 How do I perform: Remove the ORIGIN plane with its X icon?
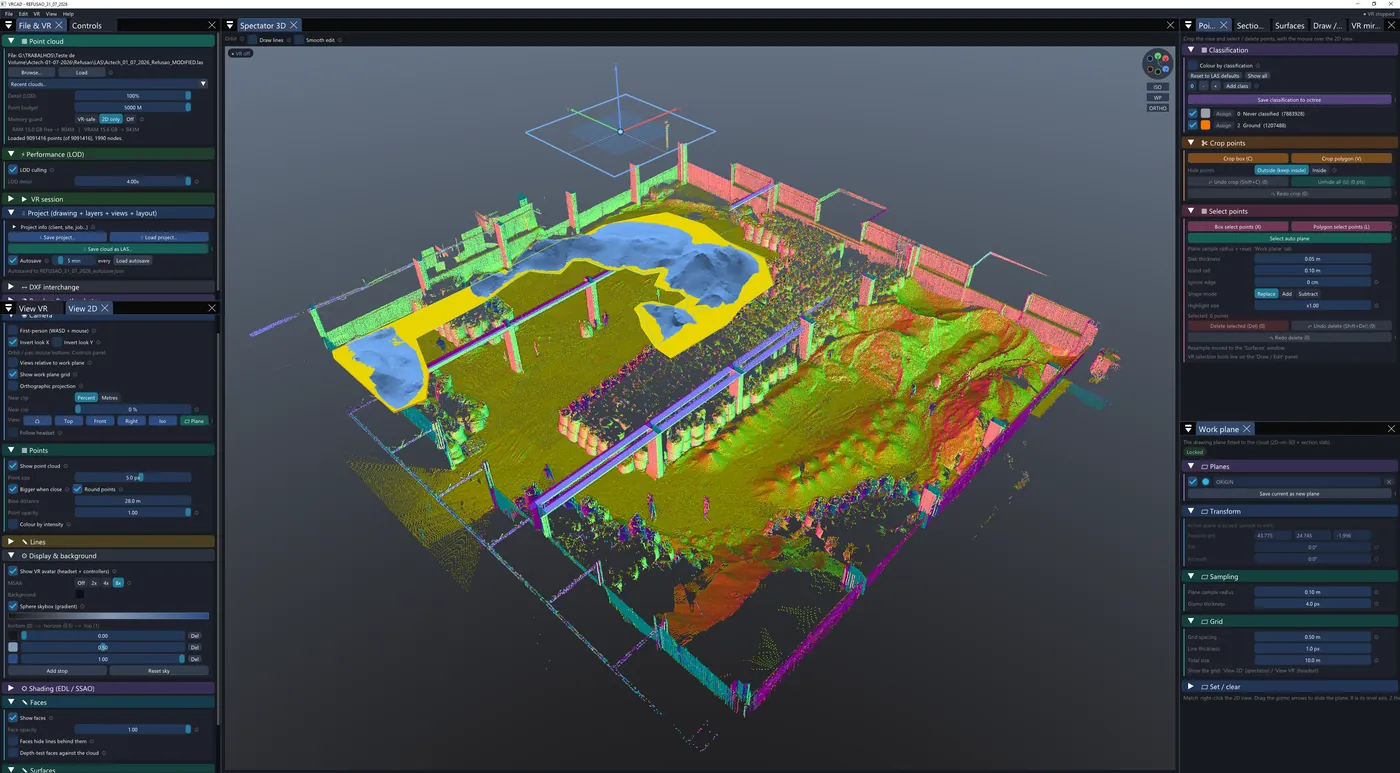pos(1388,482)
